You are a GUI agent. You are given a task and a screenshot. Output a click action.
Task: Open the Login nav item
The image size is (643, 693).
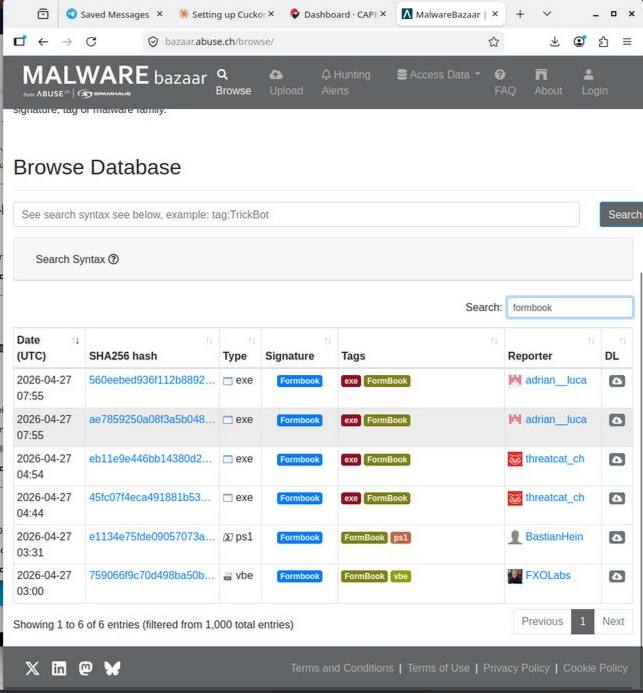point(594,83)
